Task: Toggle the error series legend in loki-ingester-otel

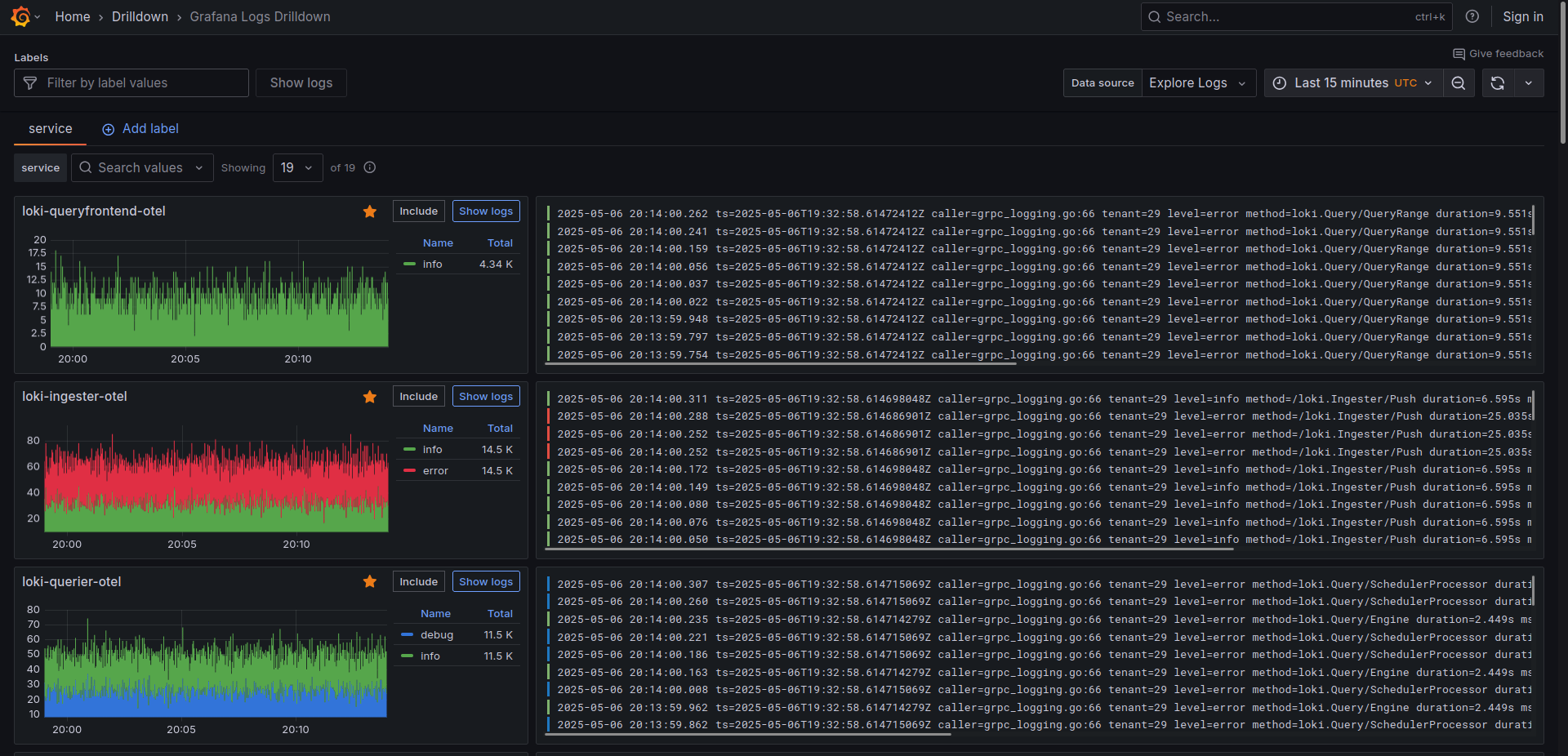Action: click(x=435, y=471)
